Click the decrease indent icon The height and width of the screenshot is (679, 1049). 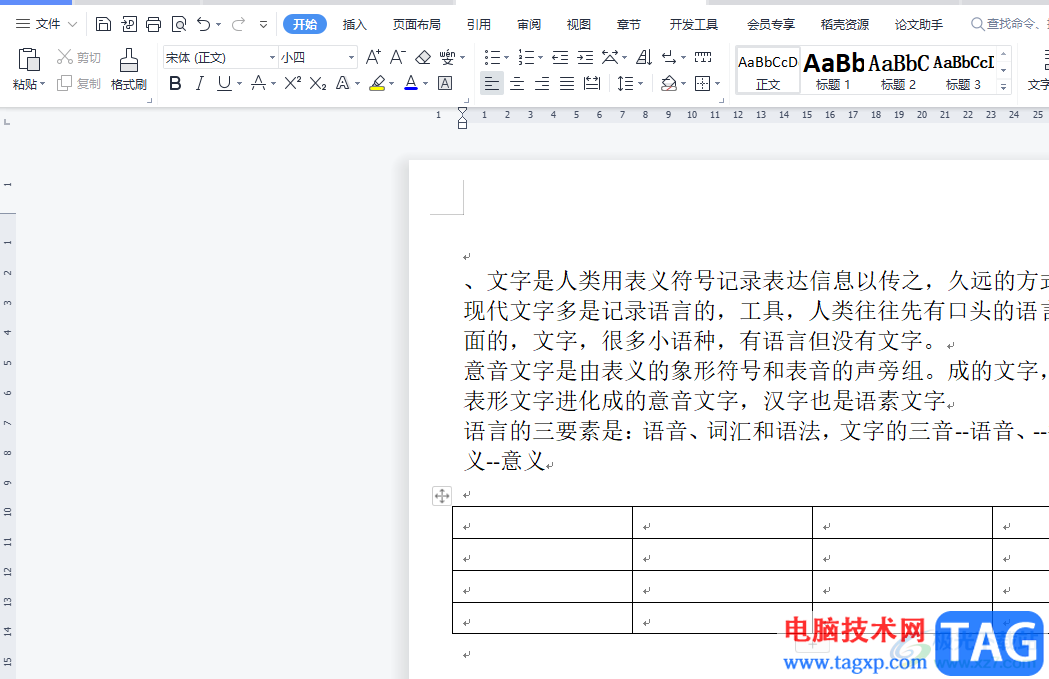coord(560,58)
